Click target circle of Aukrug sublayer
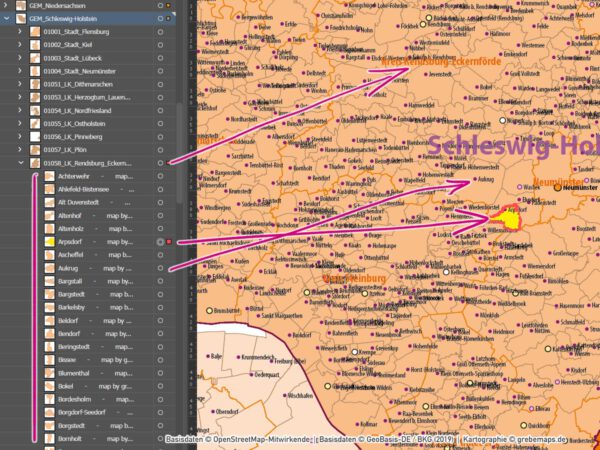Viewport: 600px width, 450px height. [x=160, y=268]
